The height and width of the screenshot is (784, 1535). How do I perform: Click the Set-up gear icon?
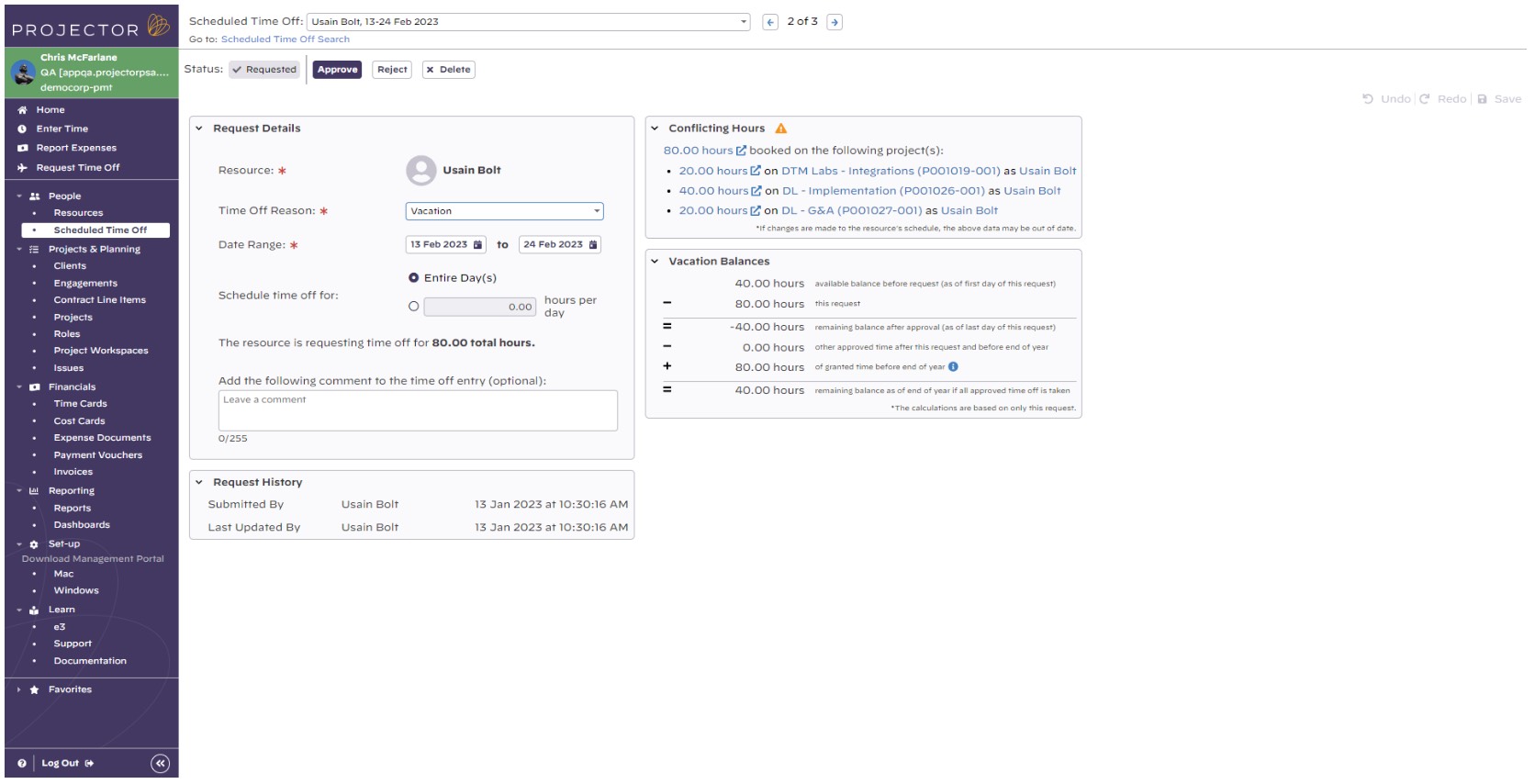[35, 544]
